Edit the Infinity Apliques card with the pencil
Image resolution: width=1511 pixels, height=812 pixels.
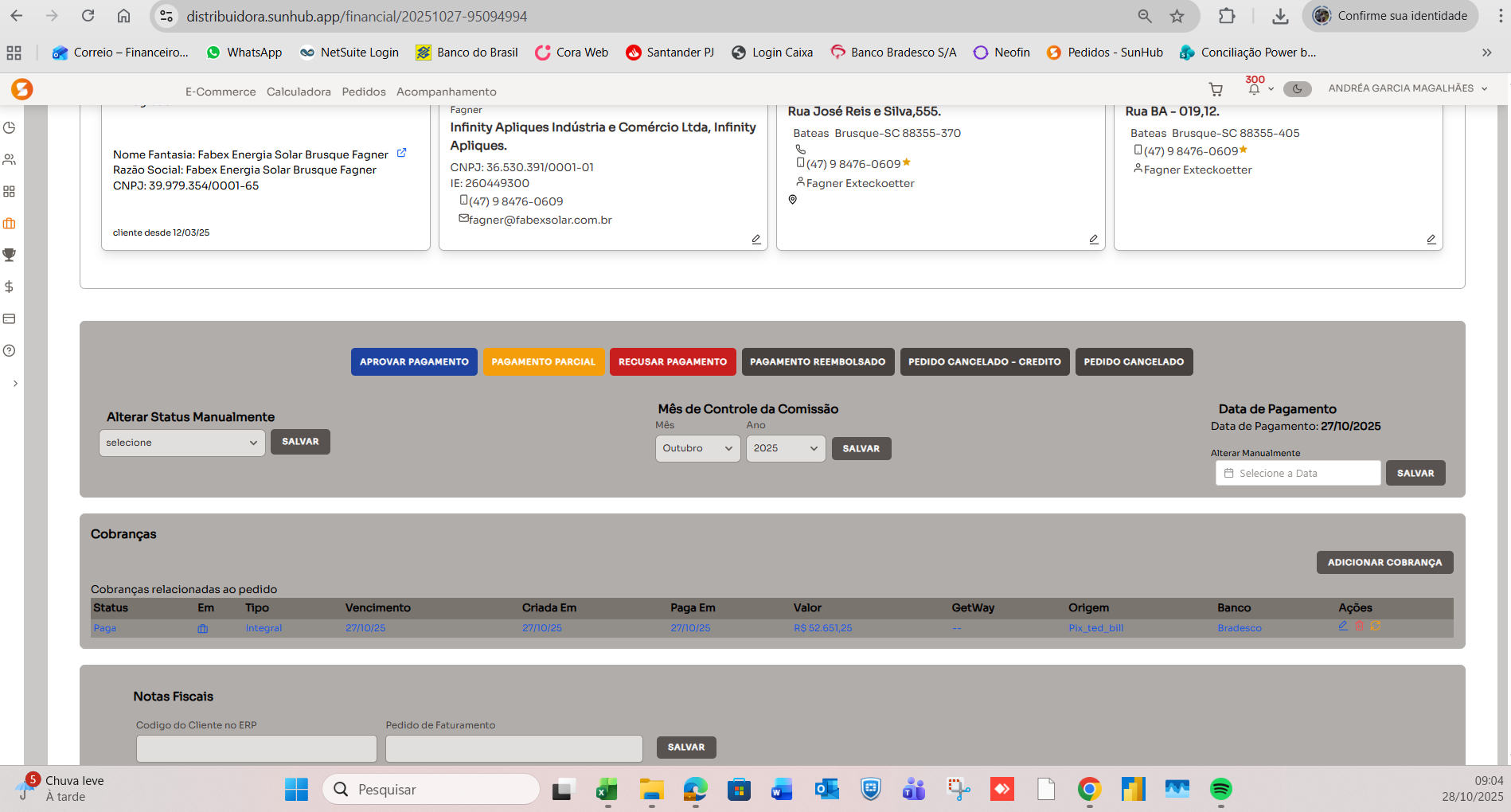[x=756, y=239]
